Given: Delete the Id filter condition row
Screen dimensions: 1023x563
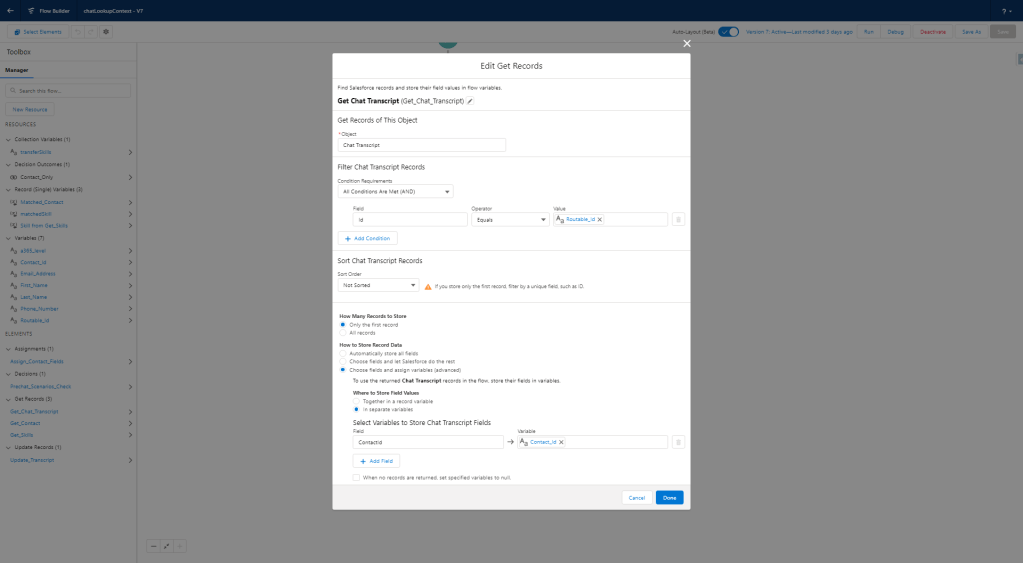Looking at the screenshot, I should click(678, 219).
